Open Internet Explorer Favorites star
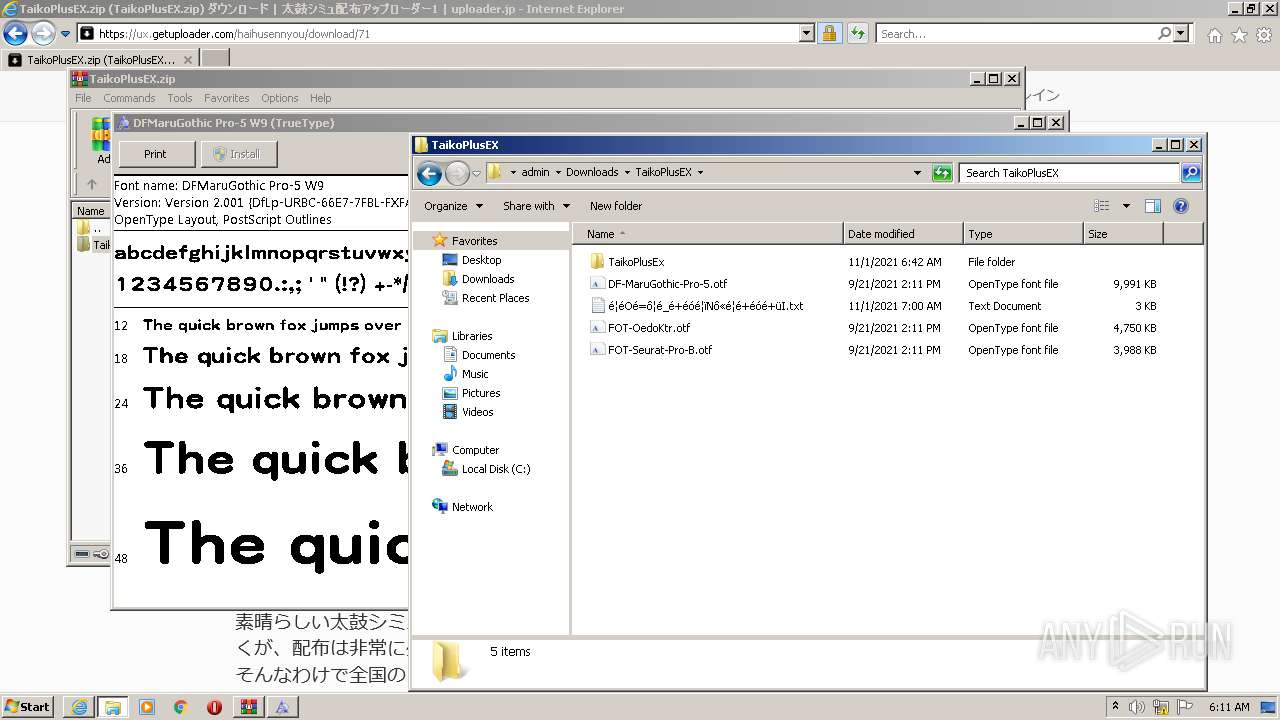Viewport: 1280px width, 720px height. click(x=1239, y=35)
